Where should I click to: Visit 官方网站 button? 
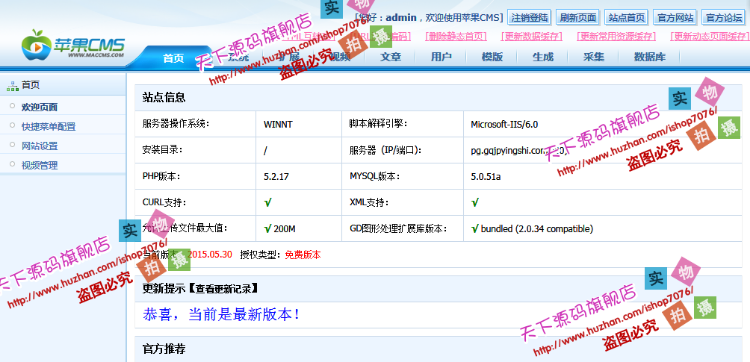point(675,18)
